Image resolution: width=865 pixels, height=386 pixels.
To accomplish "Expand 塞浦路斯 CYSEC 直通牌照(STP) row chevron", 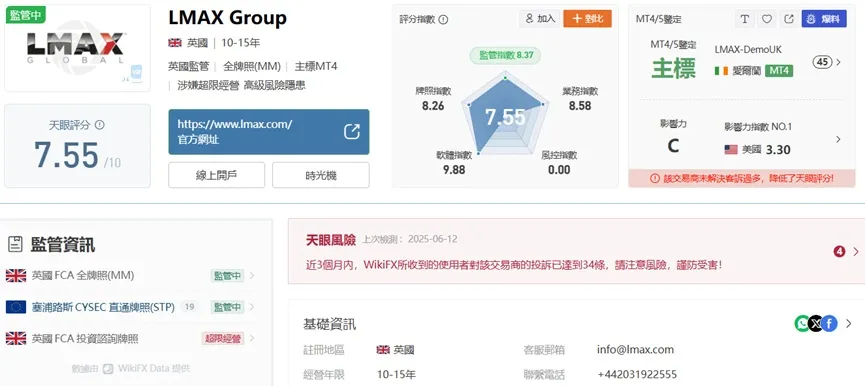I will tap(252, 307).
